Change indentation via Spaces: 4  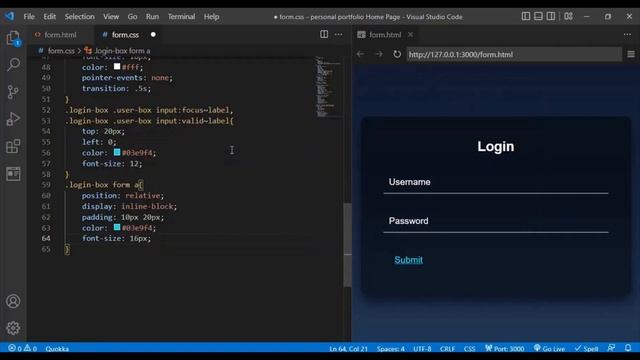[390, 349]
